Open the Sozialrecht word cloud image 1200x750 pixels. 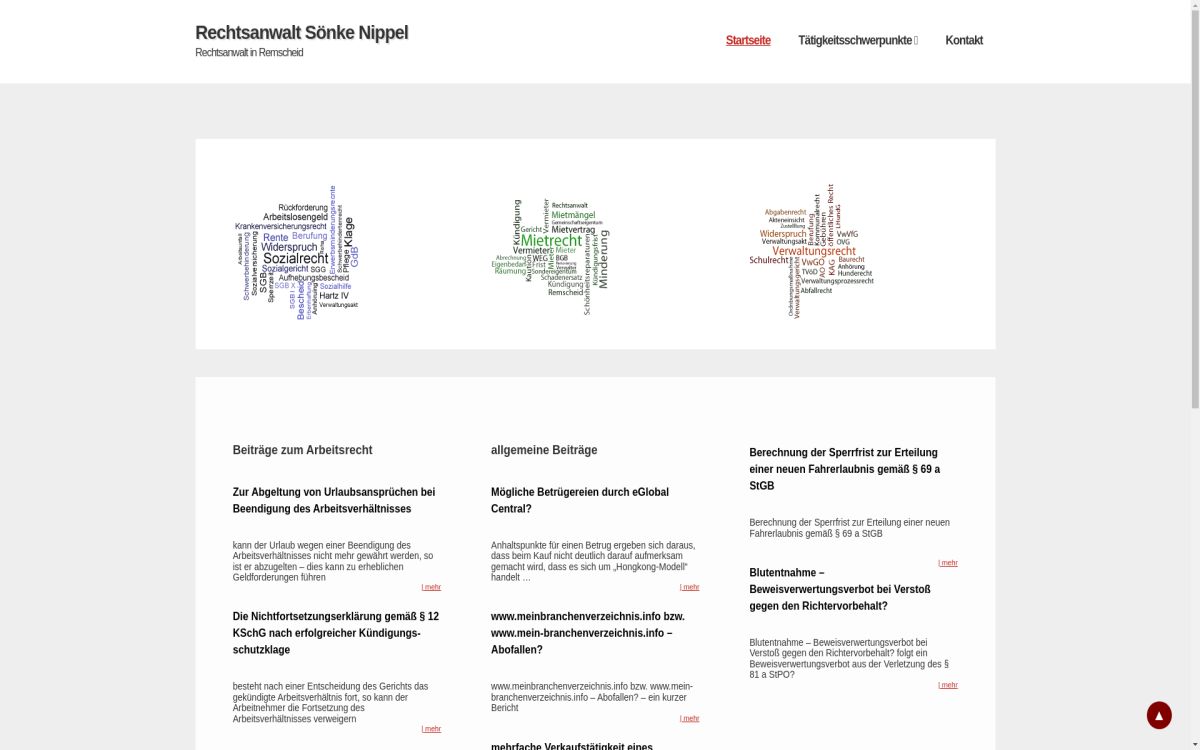click(x=297, y=252)
